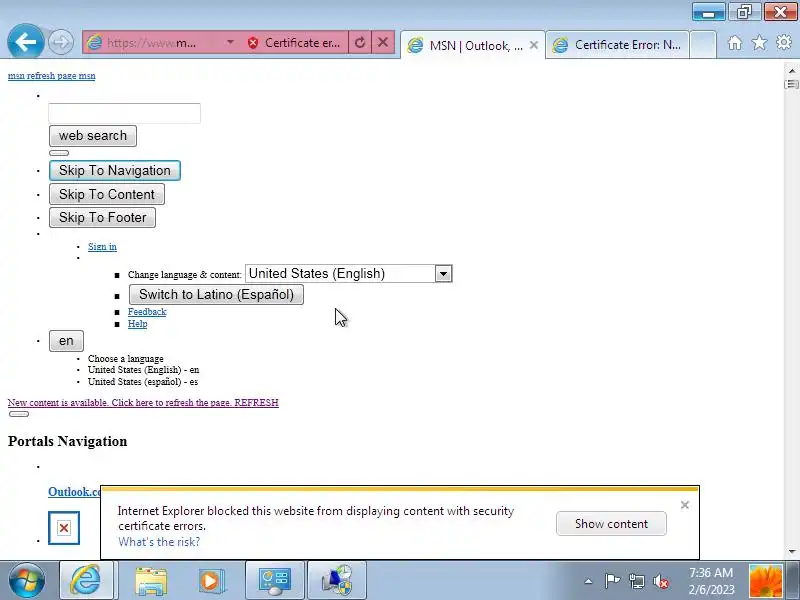This screenshot has height=600, width=800.
Task: Open Windows Explorer folder on taskbar
Action: point(151,581)
